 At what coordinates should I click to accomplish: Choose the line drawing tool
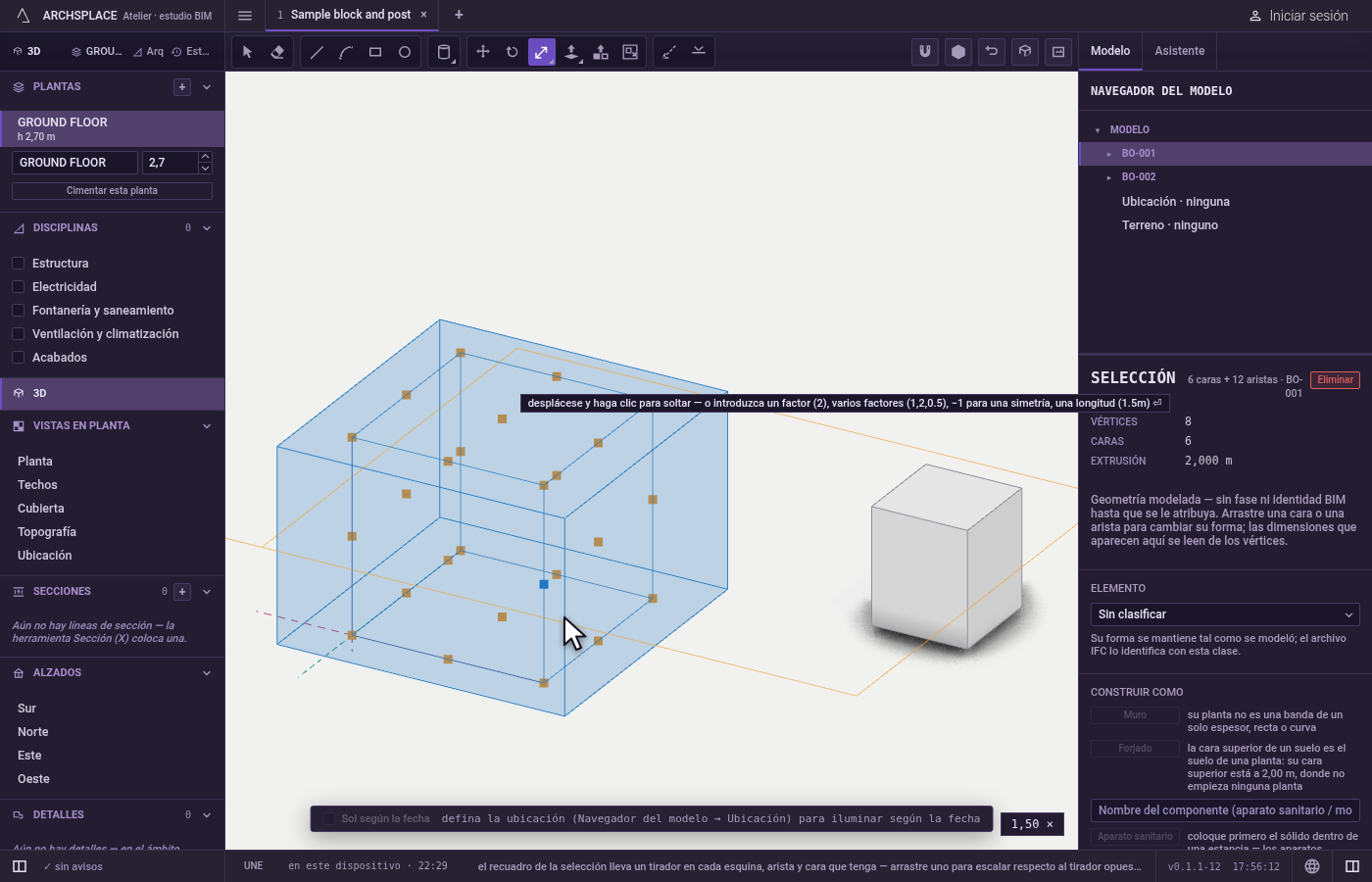317,52
